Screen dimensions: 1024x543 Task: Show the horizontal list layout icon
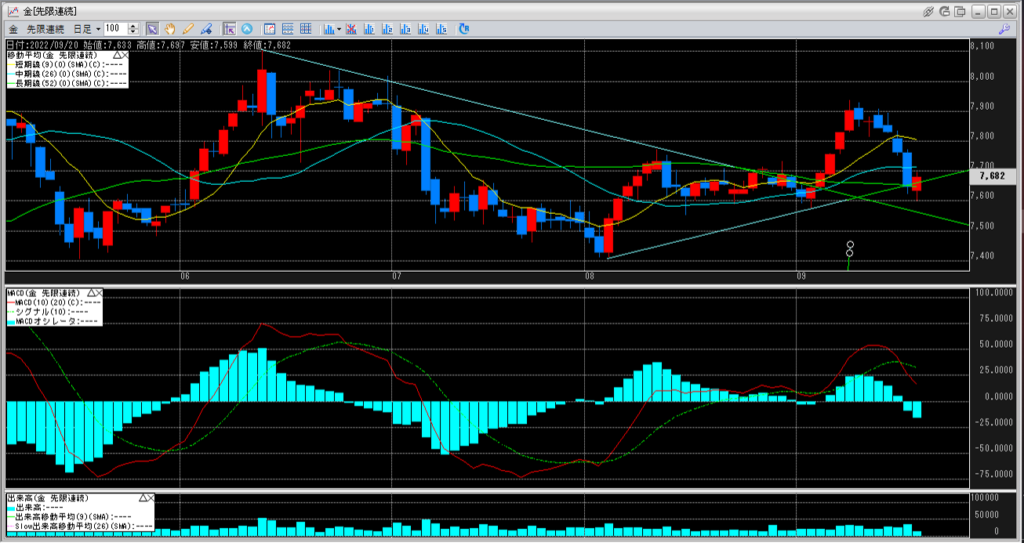point(287,29)
